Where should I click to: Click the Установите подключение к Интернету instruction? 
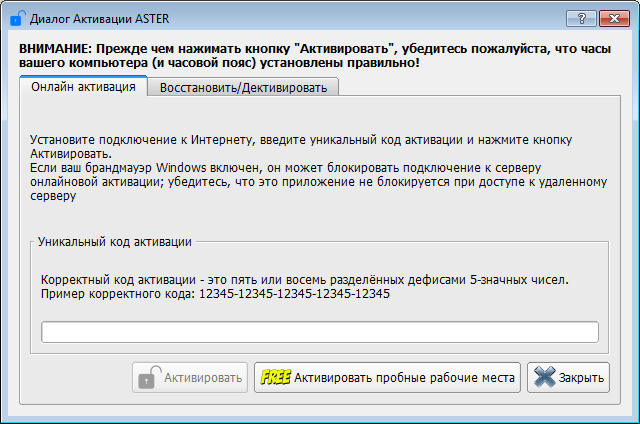point(301,147)
